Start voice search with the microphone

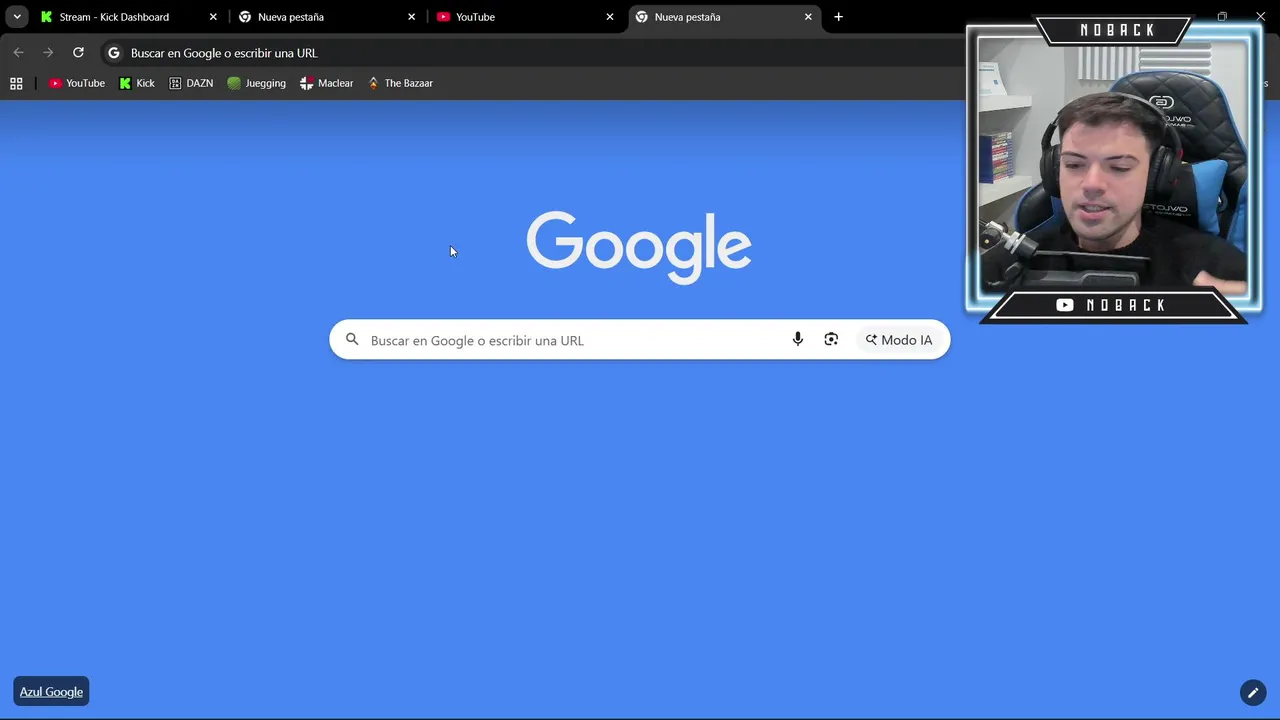point(798,340)
